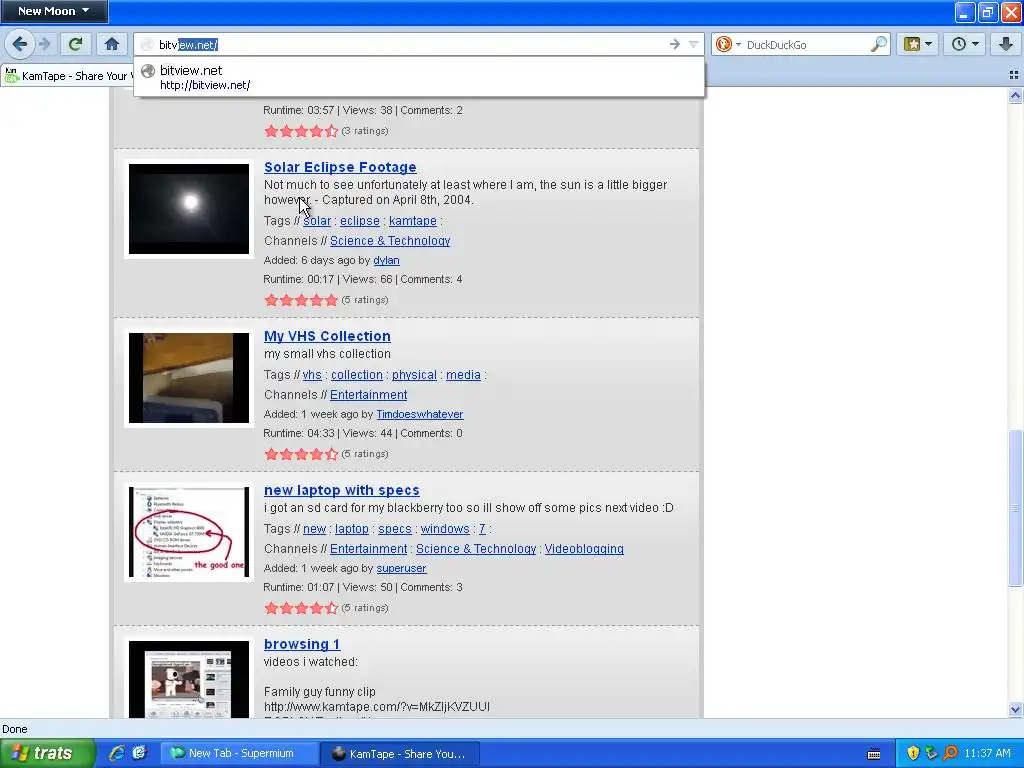Click the My VHS Collection thumbnail
The width and height of the screenshot is (1024, 768).
click(x=189, y=378)
